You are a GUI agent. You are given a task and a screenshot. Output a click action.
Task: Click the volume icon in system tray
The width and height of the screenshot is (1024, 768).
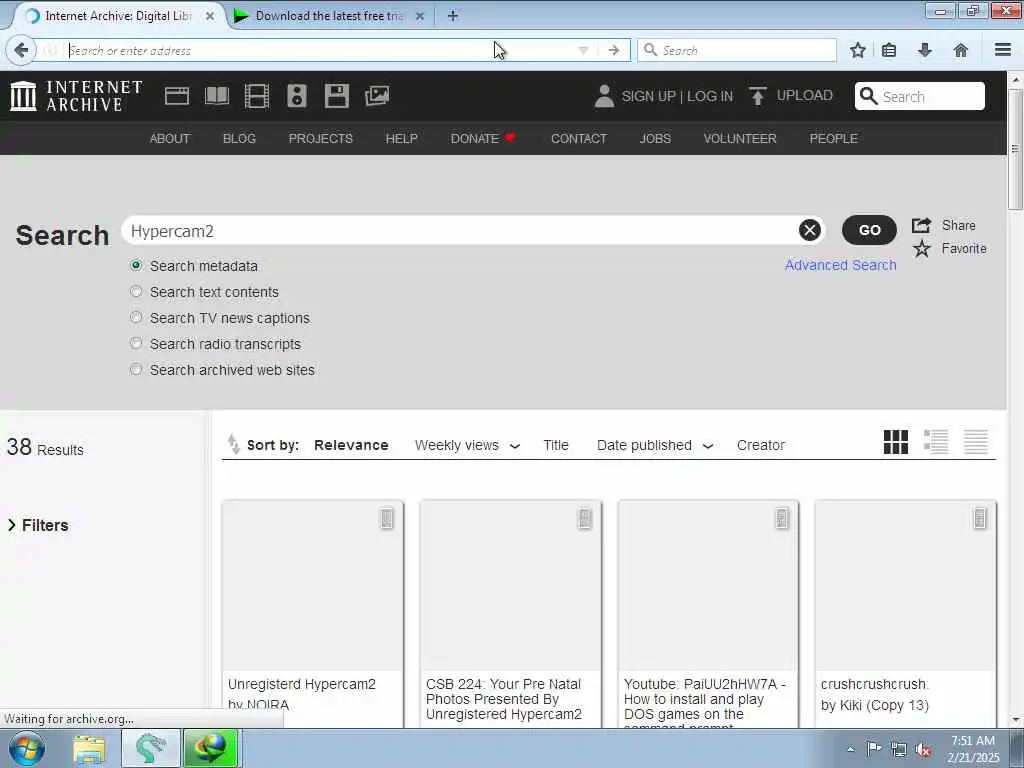[923, 749]
